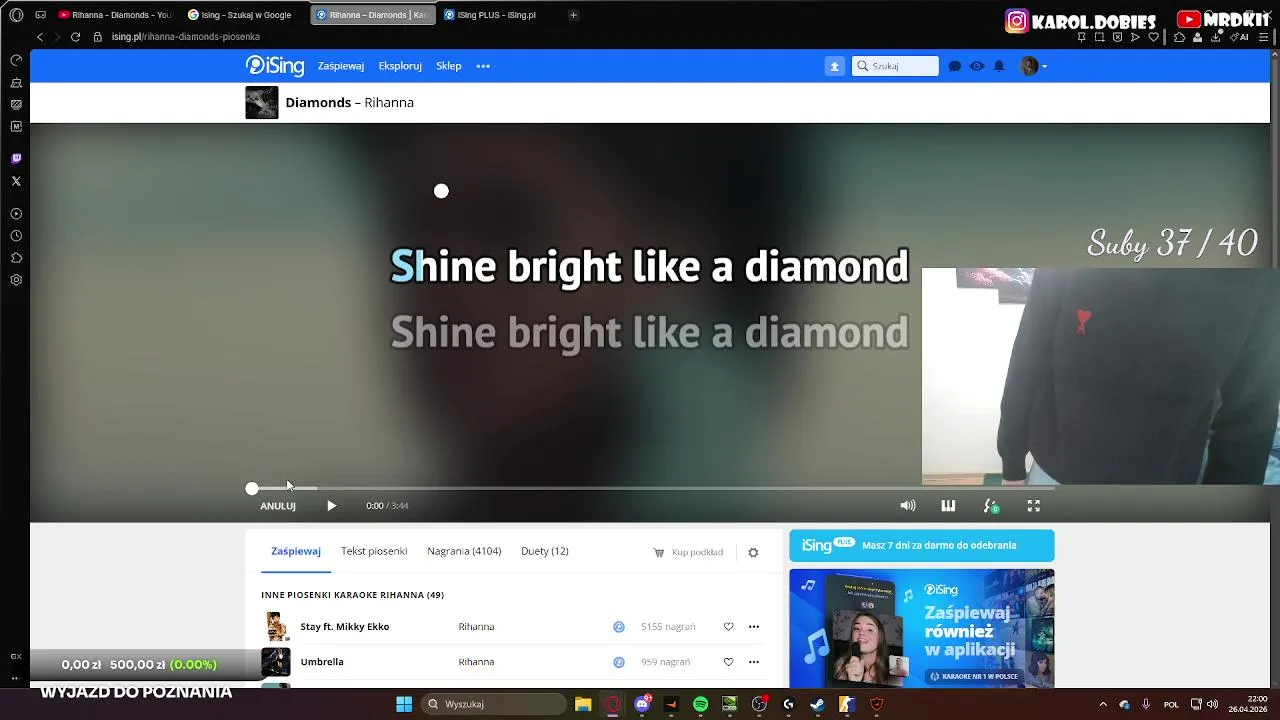The width and height of the screenshot is (1280, 720).
Task: Open browser extensions cube icon
Action: (1179, 37)
